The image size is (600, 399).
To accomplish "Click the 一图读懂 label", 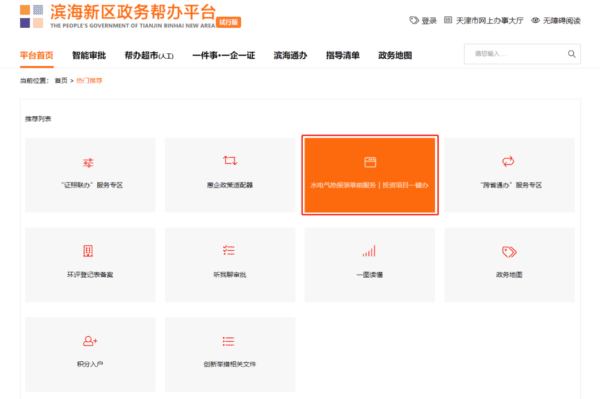I will [370, 275].
